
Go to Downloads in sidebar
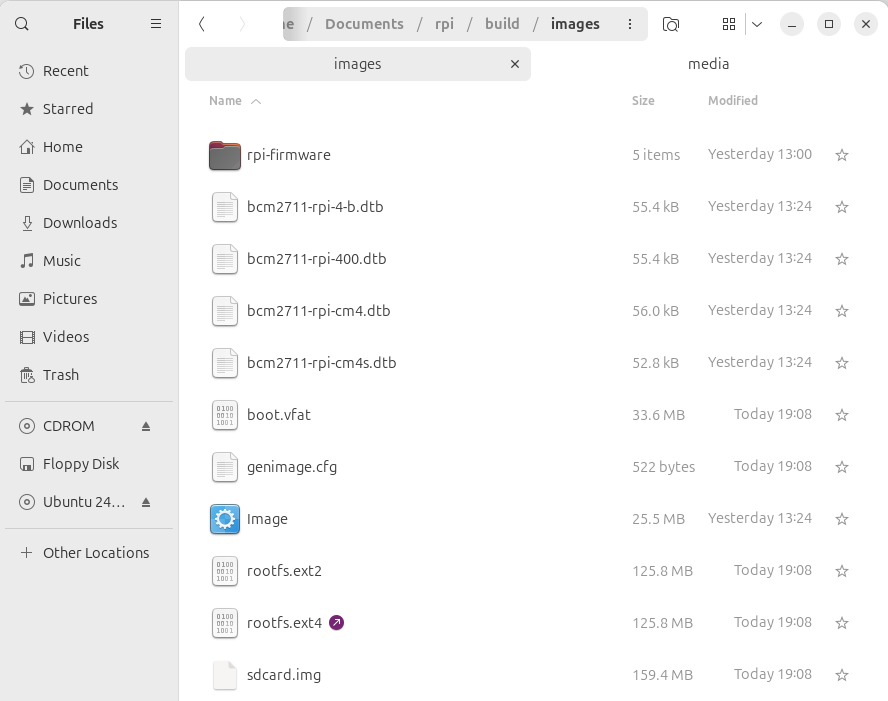tap(80, 223)
